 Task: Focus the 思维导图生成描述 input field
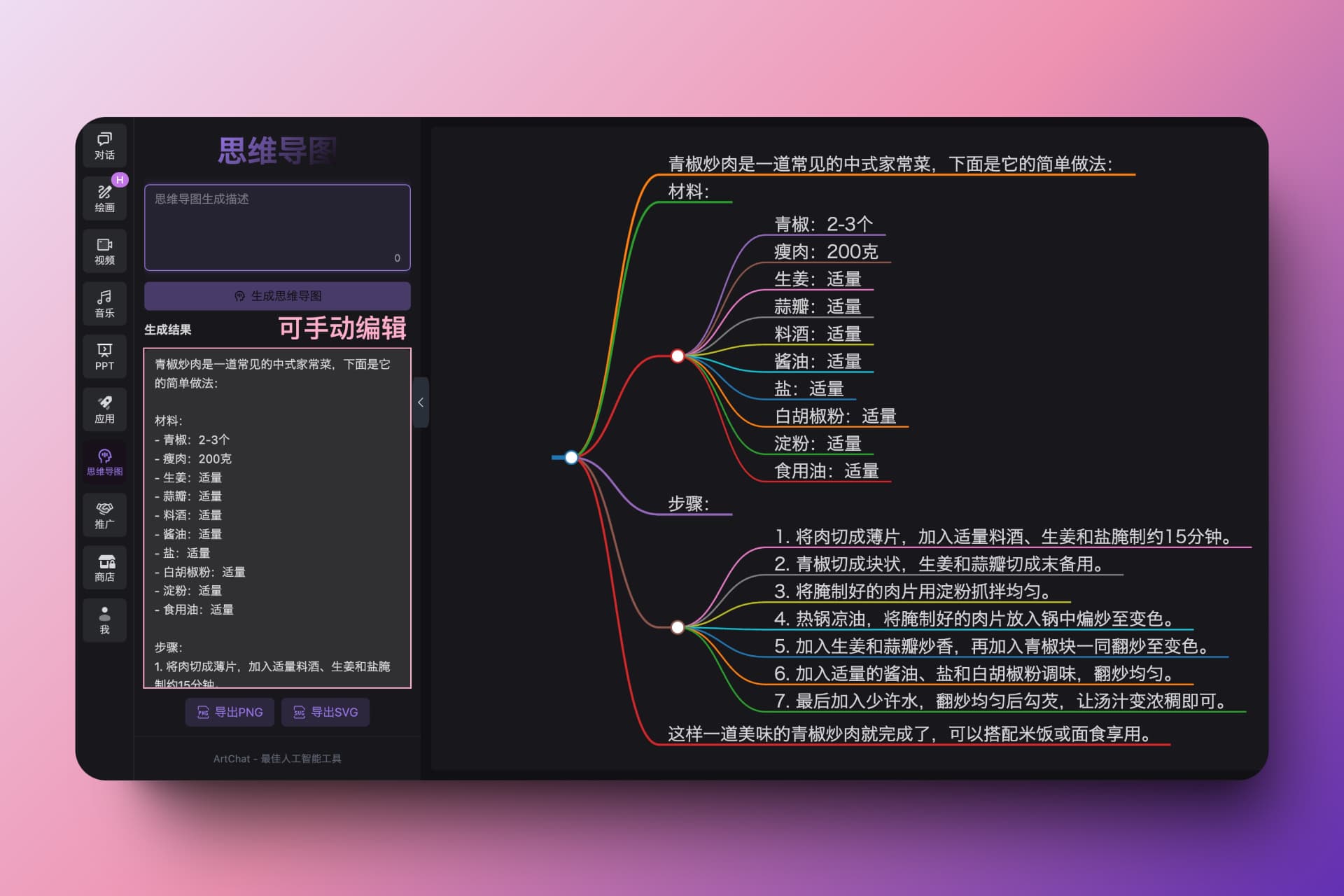pos(277,227)
